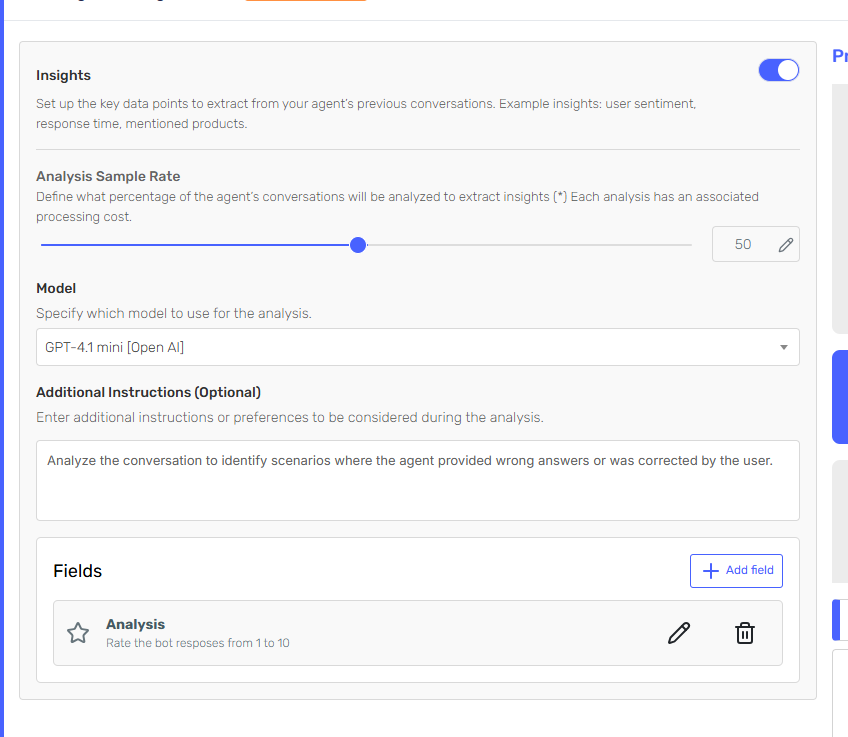
Task: Select the orange-highlighted tab at the top
Action: (305, 4)
